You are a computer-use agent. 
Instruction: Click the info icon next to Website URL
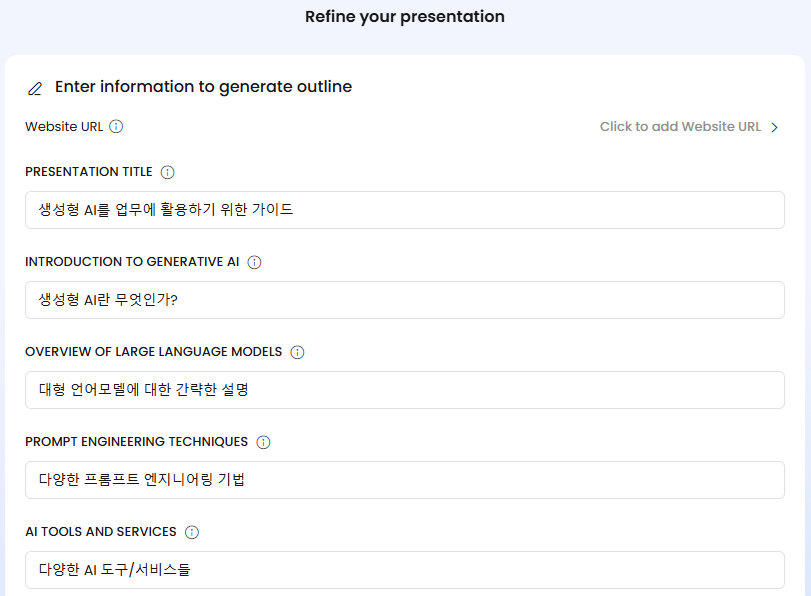tap(116, 127)
